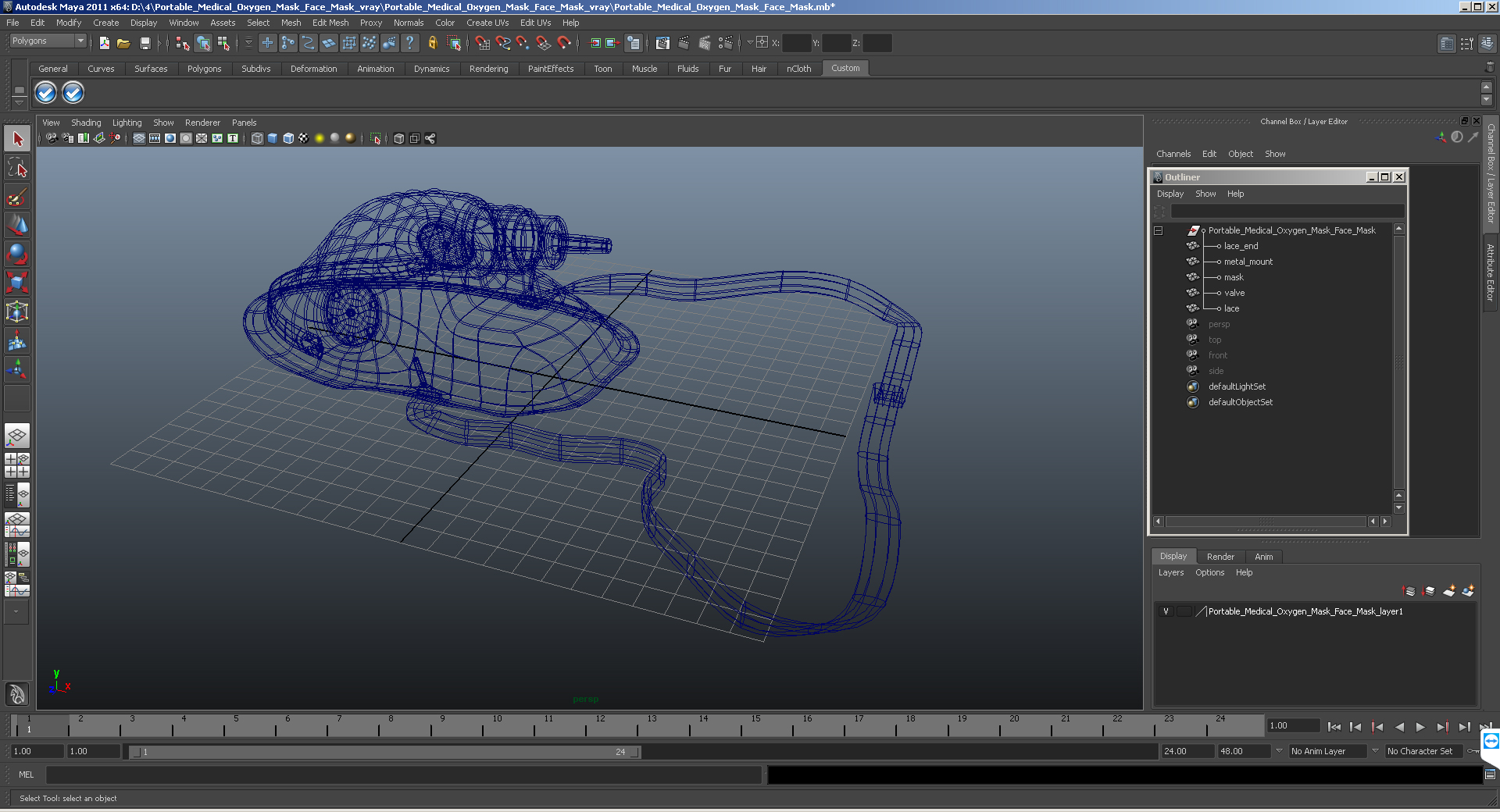
Task: Select the metal_mount node in Outliner
Action: tap(1248, 262)
